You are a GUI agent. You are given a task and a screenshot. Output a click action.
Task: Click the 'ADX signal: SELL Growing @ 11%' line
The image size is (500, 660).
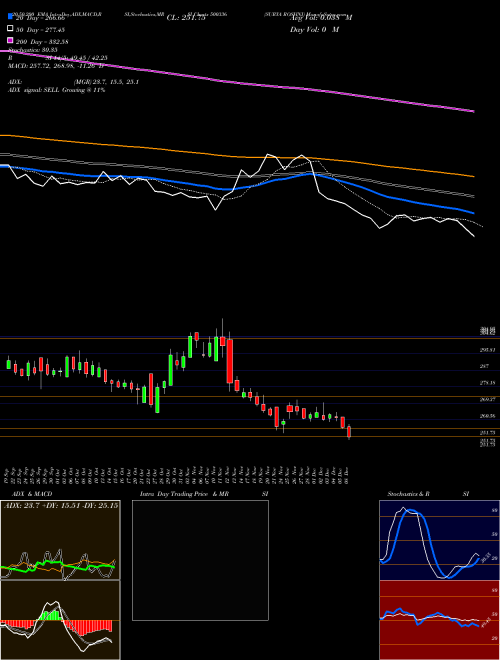[56, 90]
